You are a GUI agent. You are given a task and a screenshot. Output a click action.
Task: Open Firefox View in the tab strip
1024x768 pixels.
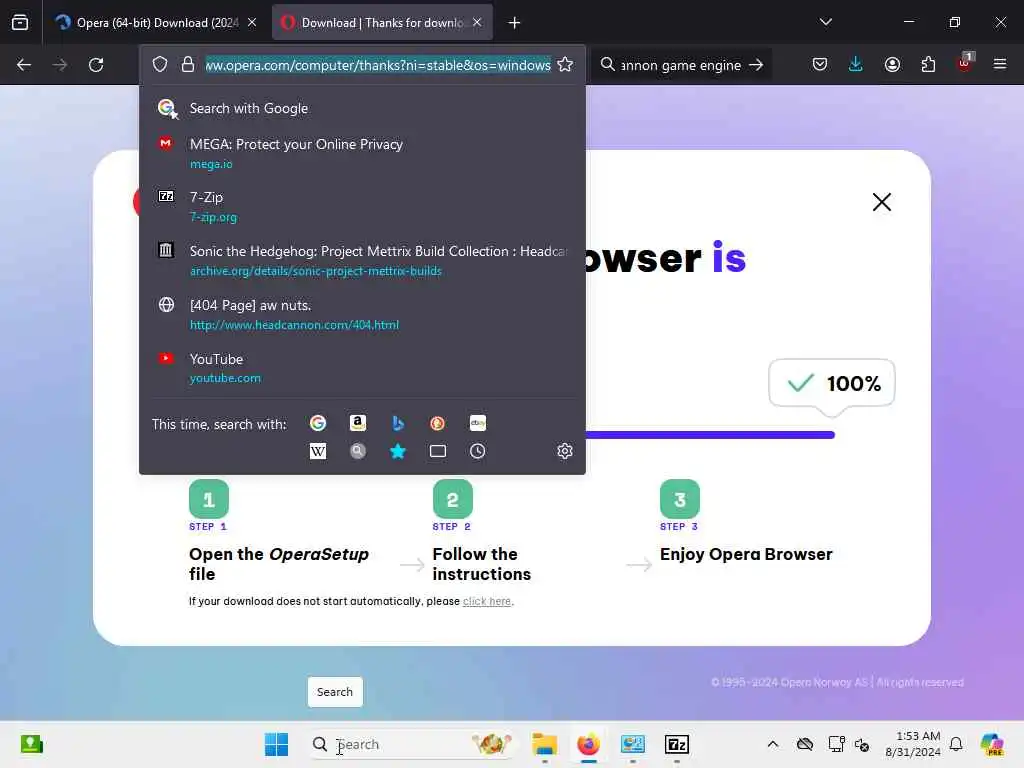[20, 23]
